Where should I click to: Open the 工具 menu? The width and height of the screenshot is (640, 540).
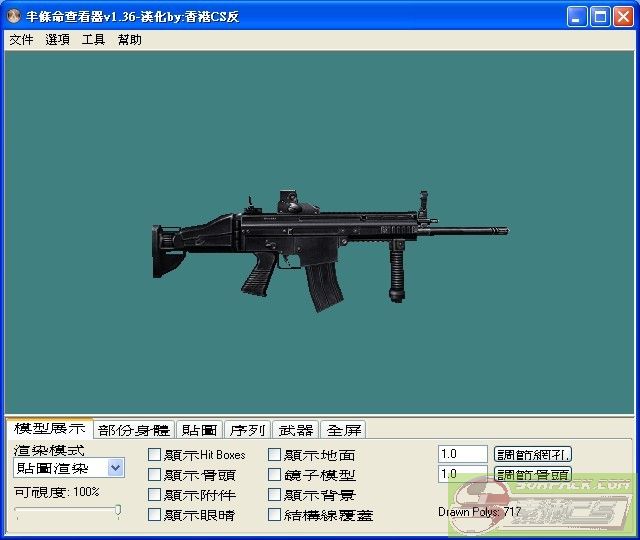[93, 40]
